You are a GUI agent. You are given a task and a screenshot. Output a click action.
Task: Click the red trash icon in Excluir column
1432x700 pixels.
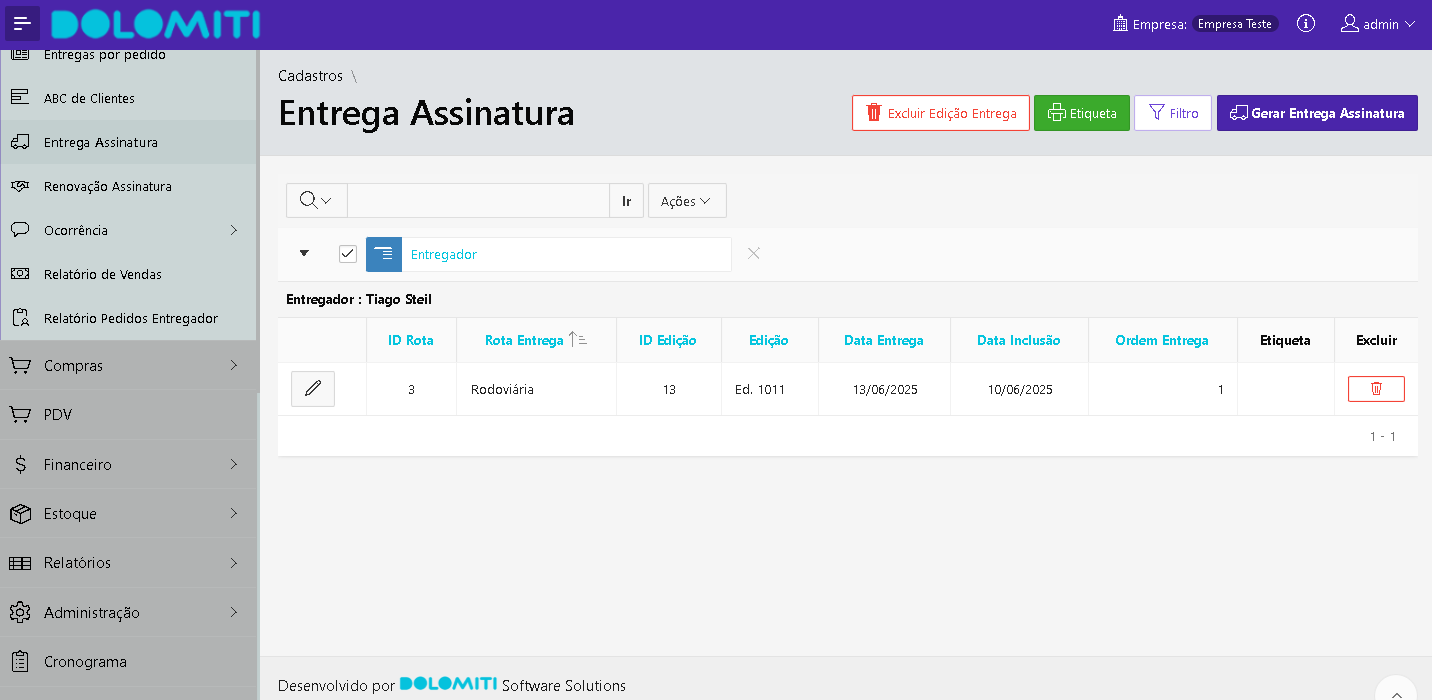coord(1375,389)
